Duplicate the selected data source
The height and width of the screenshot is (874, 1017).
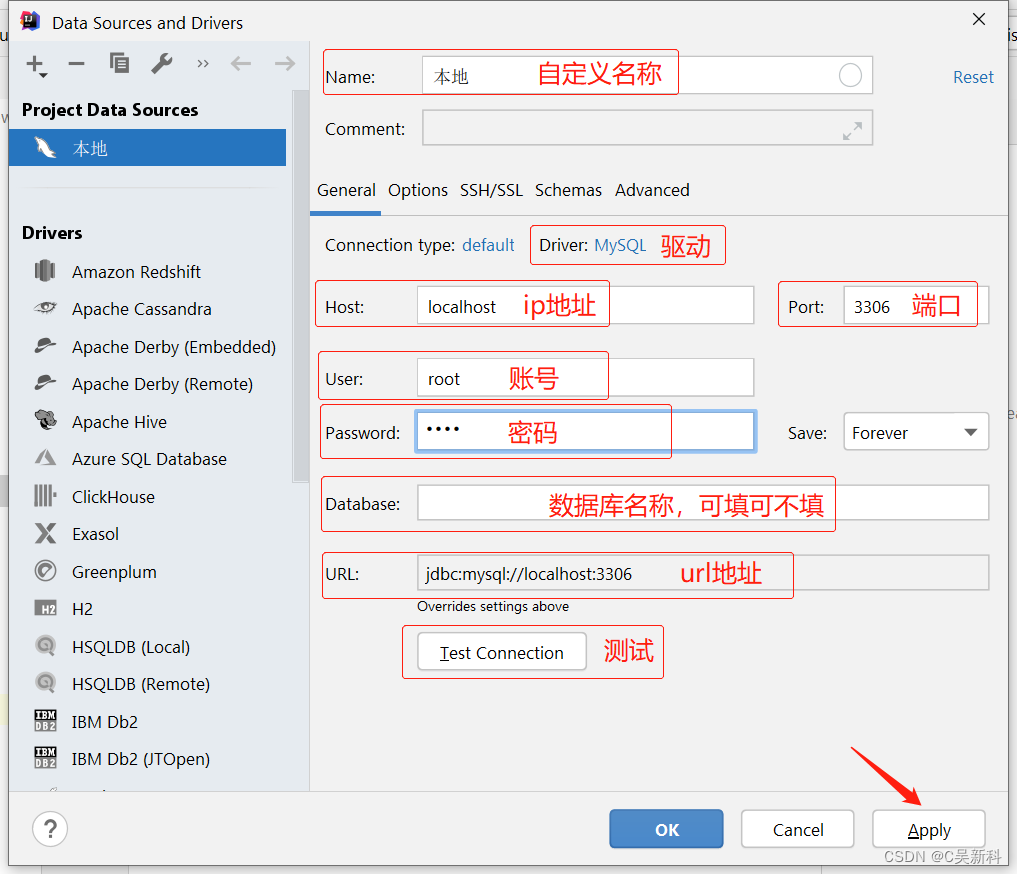119,64
